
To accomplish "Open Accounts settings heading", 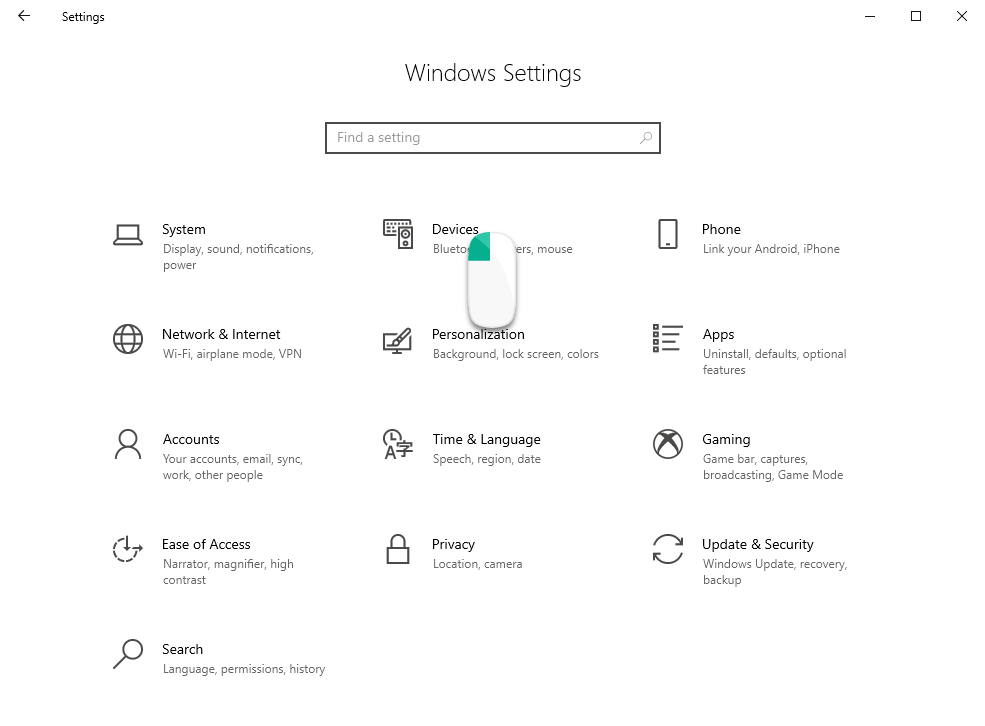I will 191,439.
